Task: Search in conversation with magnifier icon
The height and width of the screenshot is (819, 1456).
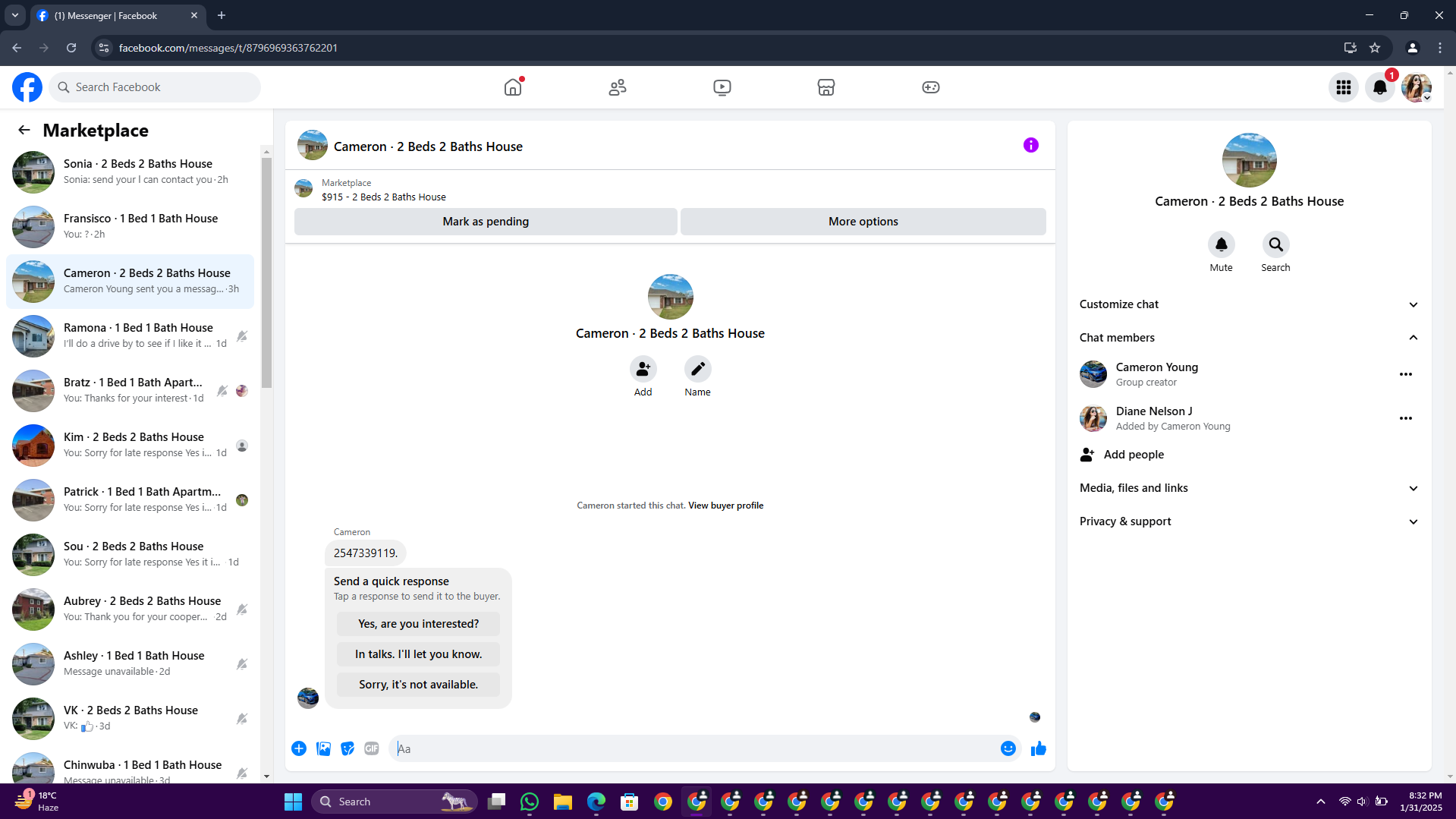Action: [1276, 244]
